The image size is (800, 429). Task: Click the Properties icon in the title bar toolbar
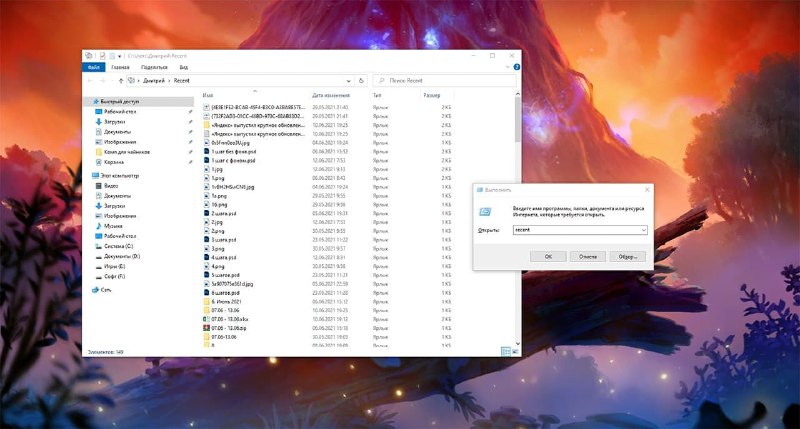103,56
